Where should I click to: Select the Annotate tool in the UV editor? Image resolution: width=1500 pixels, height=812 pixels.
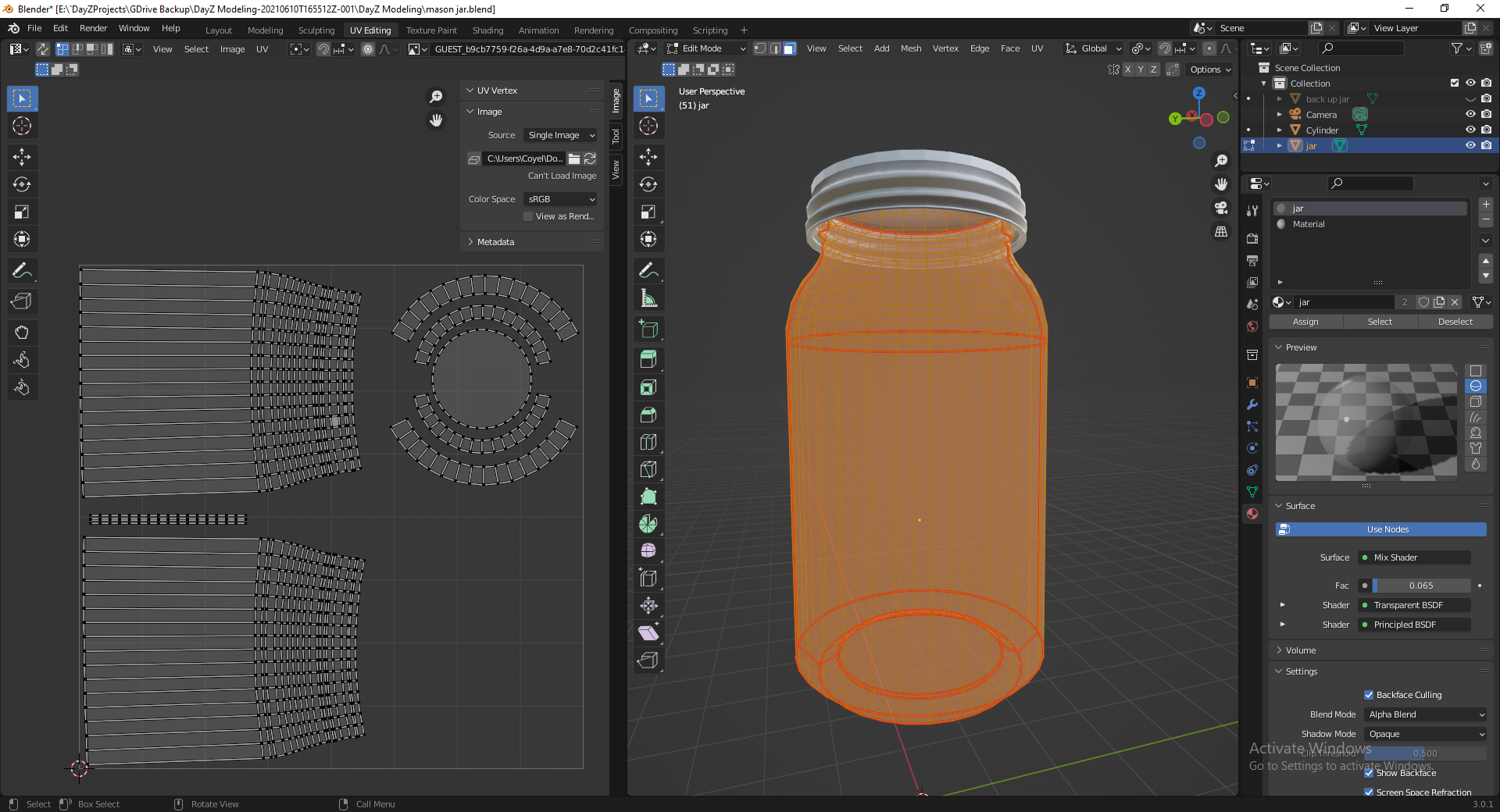[x=22, y=271]
